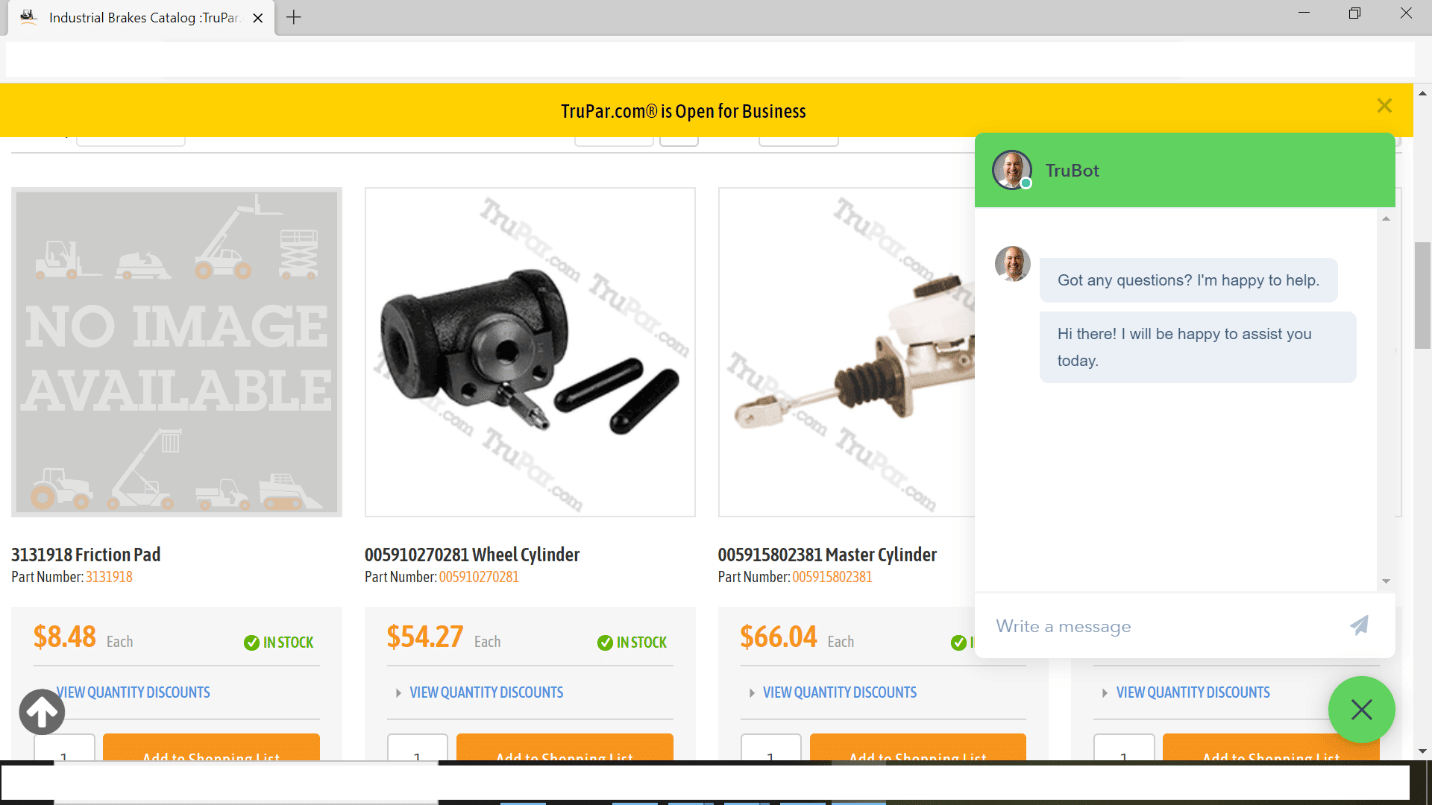
Task: Open a new browser tab with plus icon
Action: pyautogui.click(x=293, y=17)
